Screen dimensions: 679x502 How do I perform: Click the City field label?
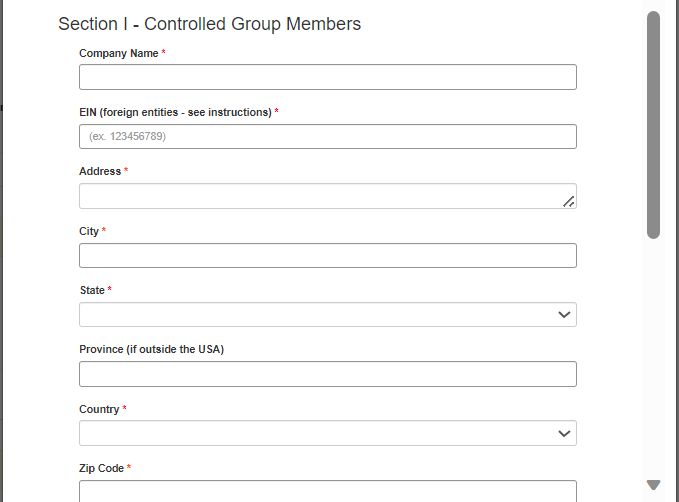(x=89, y=231)
